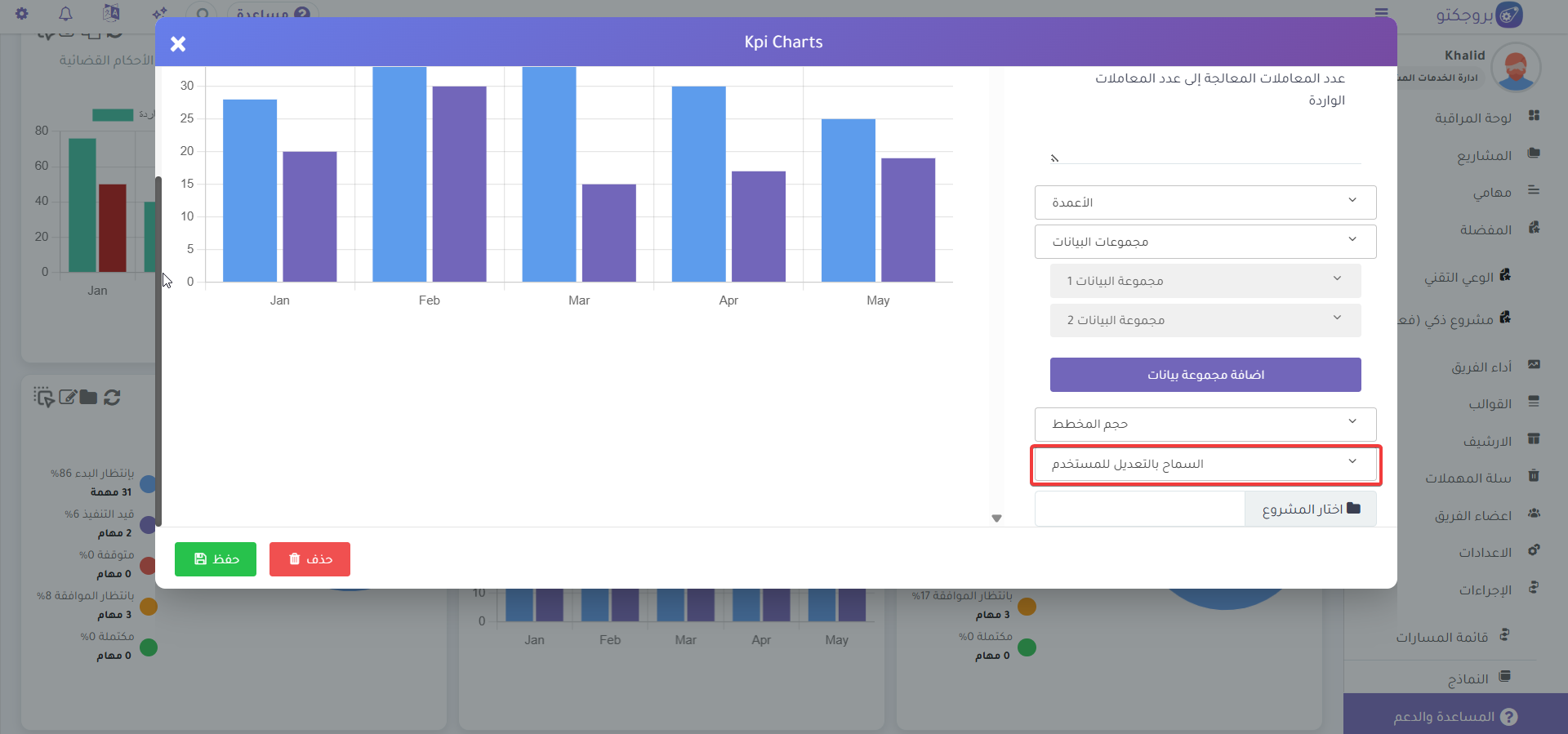The image size is (1568, 734).
Task: Expand the الأعمدة dropdown
Action: click(1205, 202)
